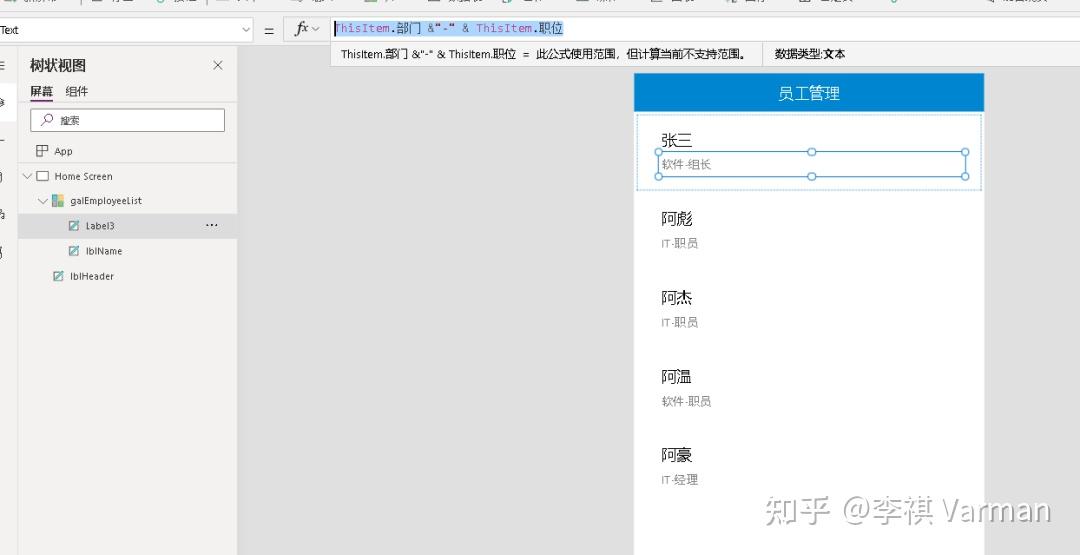Switch to the 组件 tab
1080x555 pixels.
tap(76, 92)
